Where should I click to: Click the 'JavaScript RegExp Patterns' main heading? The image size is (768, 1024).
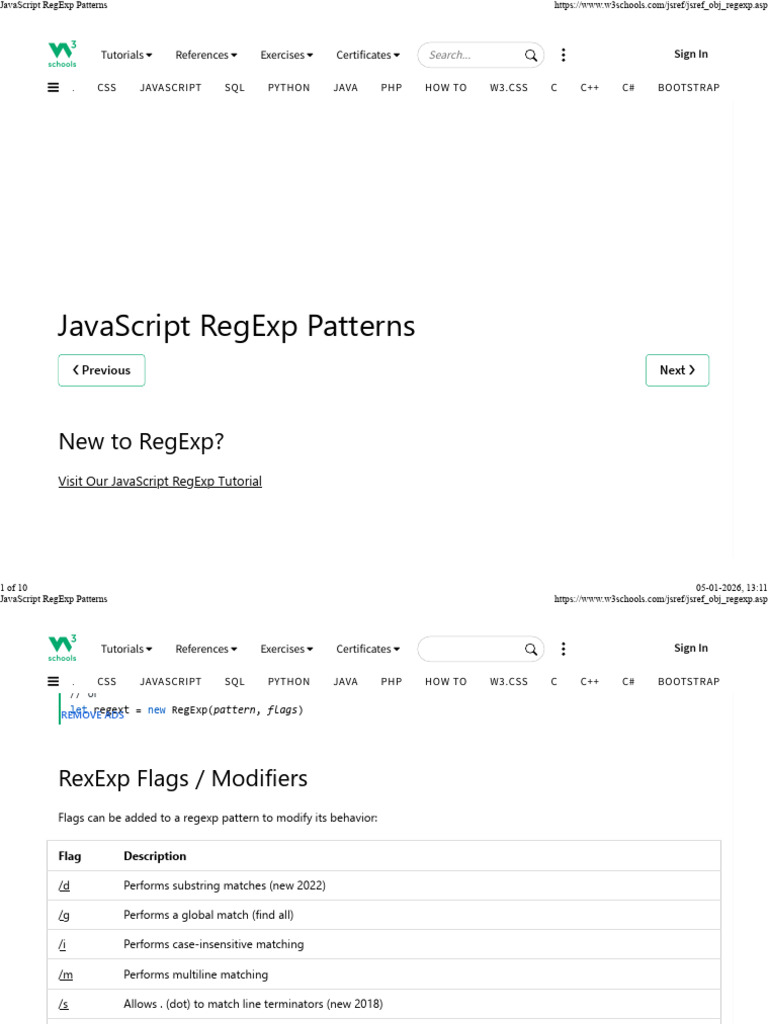click(x=236, y=326)
